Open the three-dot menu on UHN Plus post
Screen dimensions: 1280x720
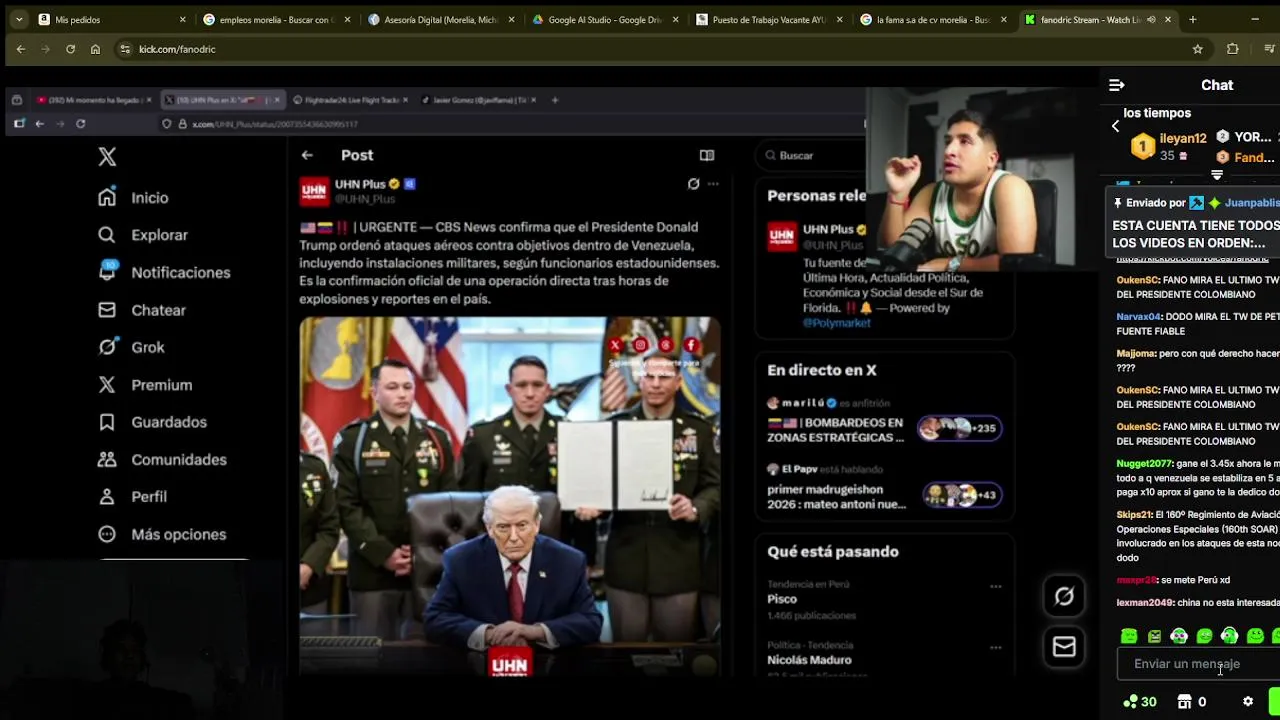pos(713,184)
